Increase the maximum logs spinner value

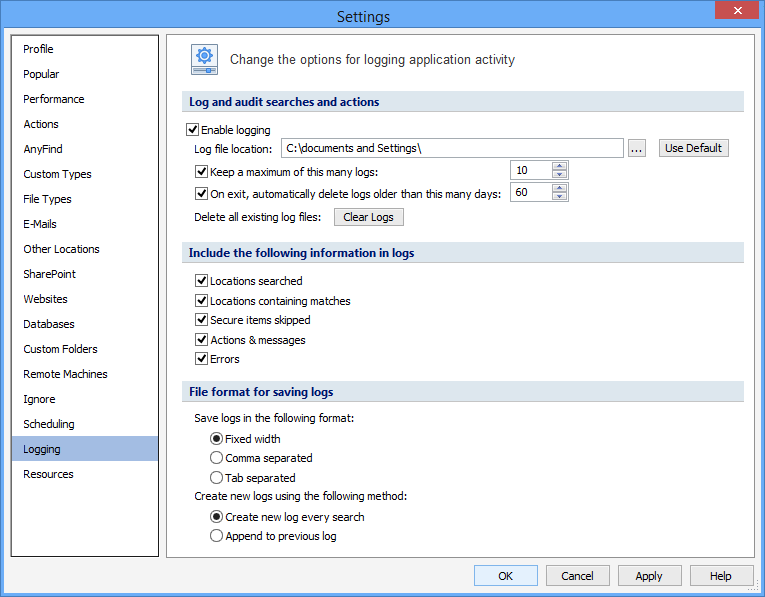pyautogui.click(x=560, y=165)
